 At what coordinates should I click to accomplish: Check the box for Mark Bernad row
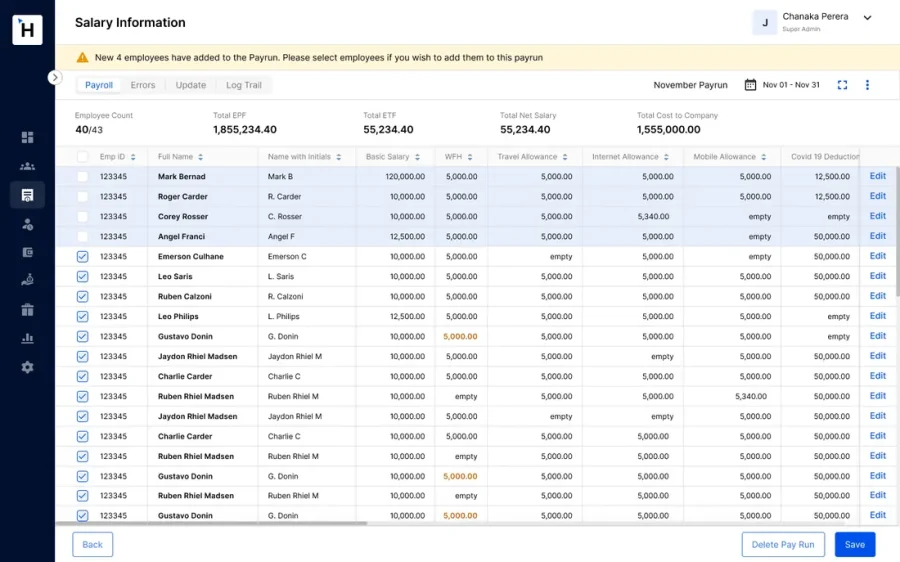pyautogui.click(x=83, y=176)
